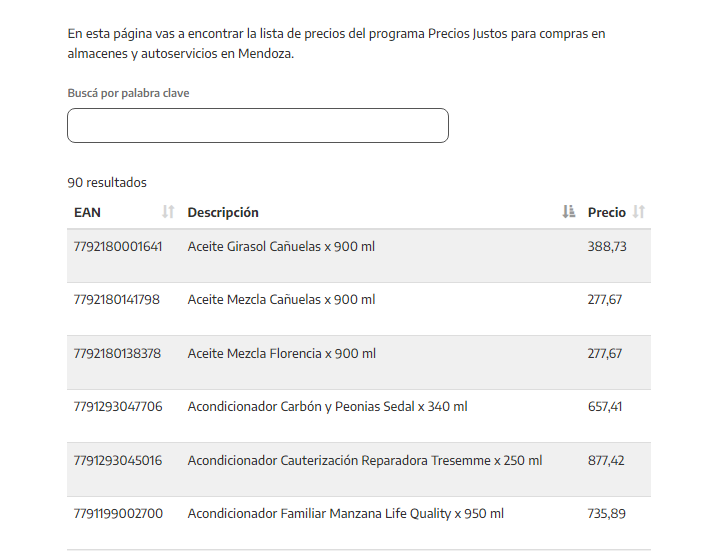The height and width of the screenshot is (551, 701).
Task: Select Acondicionador Carbón y Peonias Sedal row
Action: point(327,406)
